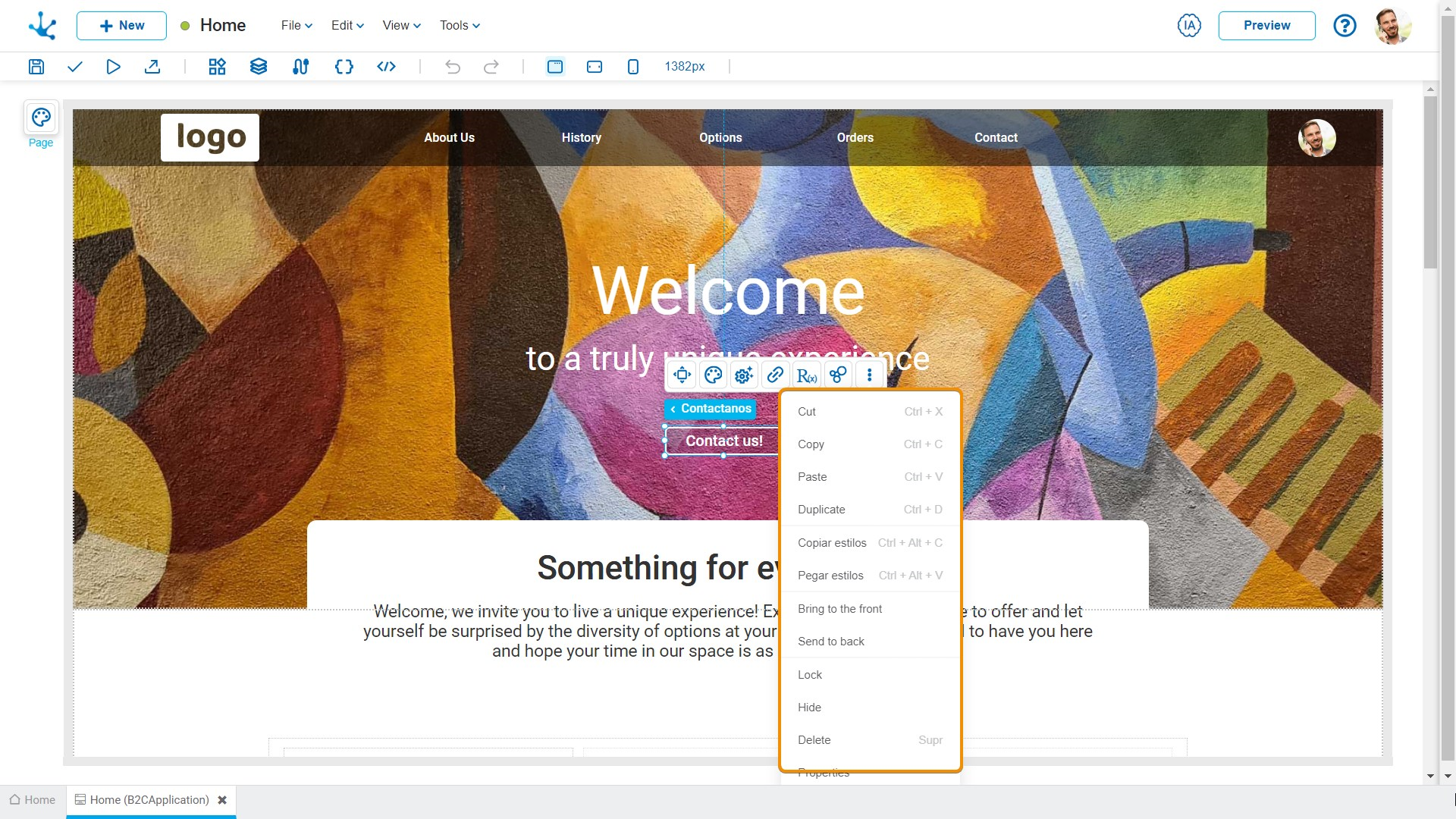Screen dimensions: 1456x819
Task: Expand the Edit dropdown menu
Action: (346, 25)
